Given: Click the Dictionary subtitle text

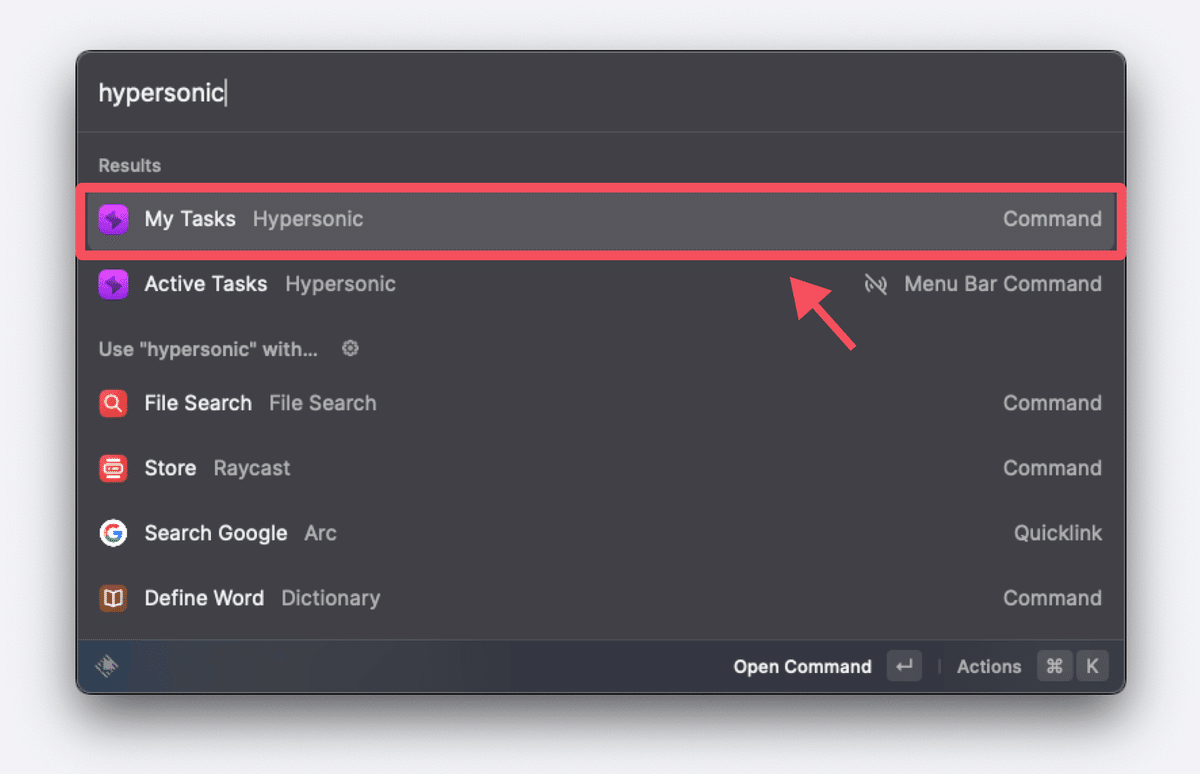Looking at the screenshot, I should click(331, 598).
